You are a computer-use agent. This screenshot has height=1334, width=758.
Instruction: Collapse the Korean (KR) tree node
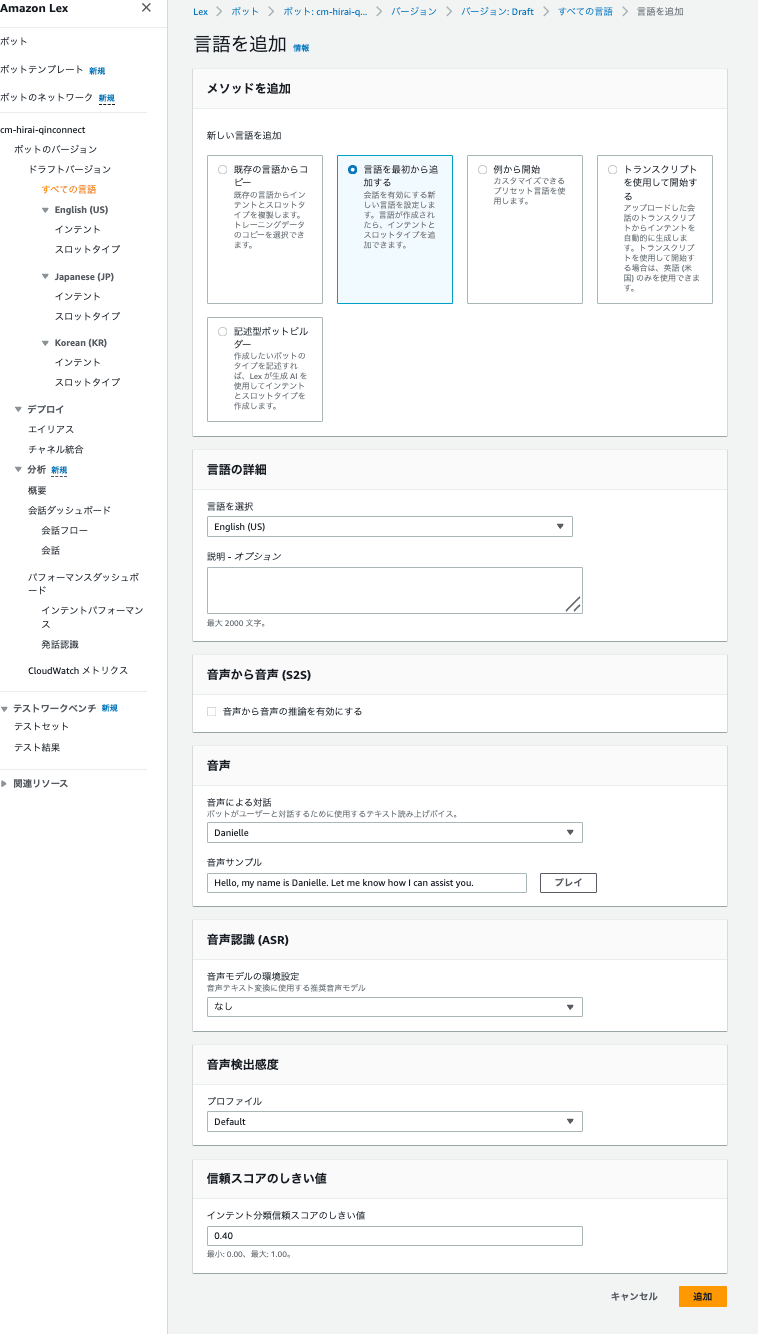45,343
